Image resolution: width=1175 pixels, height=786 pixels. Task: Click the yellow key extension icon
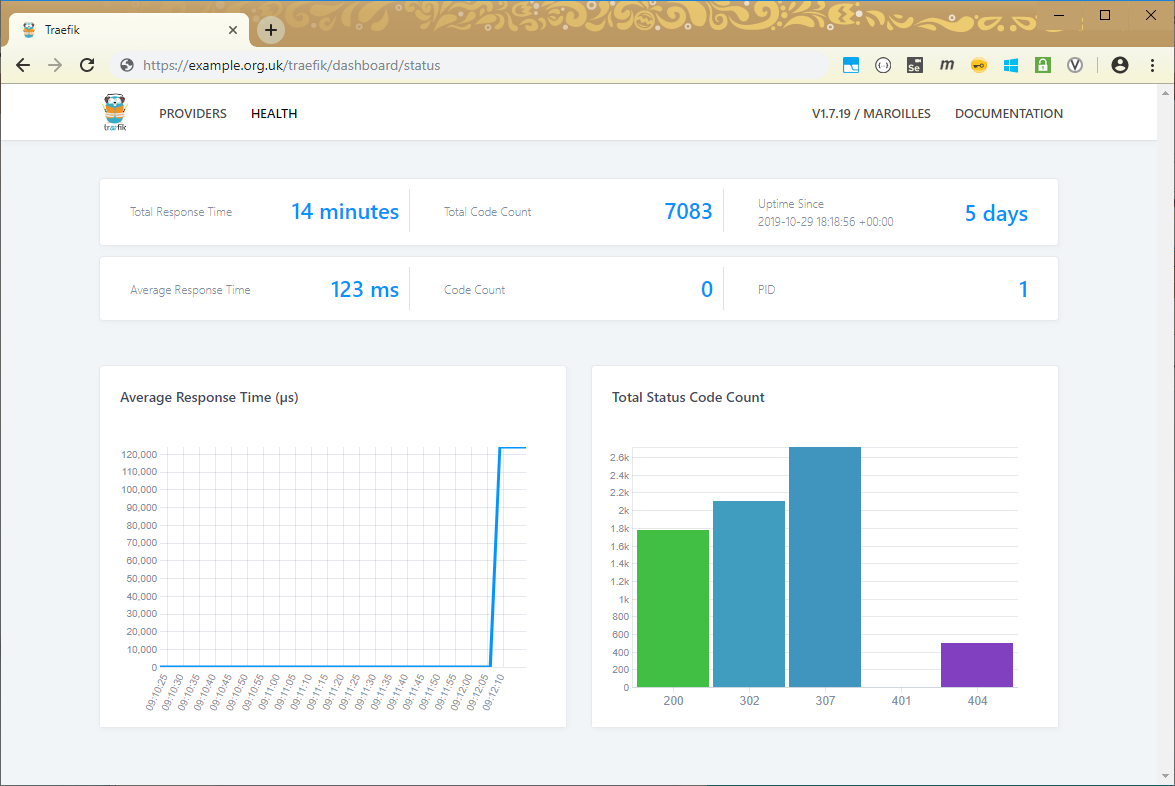978,65
